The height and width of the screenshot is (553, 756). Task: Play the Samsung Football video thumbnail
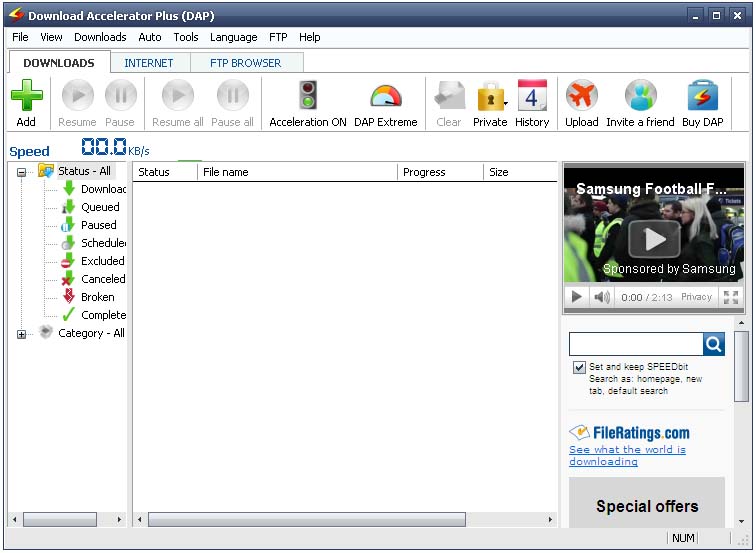pyautogui.click(x=654, y=239)
